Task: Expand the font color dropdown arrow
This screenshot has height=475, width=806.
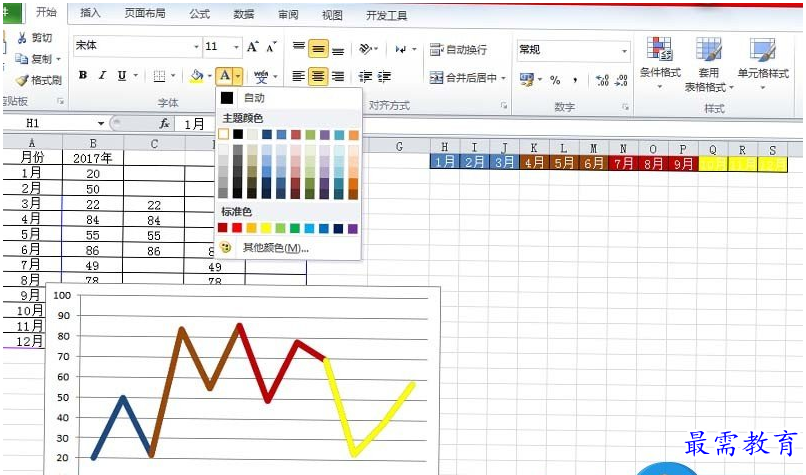Action: pos(237,77)
